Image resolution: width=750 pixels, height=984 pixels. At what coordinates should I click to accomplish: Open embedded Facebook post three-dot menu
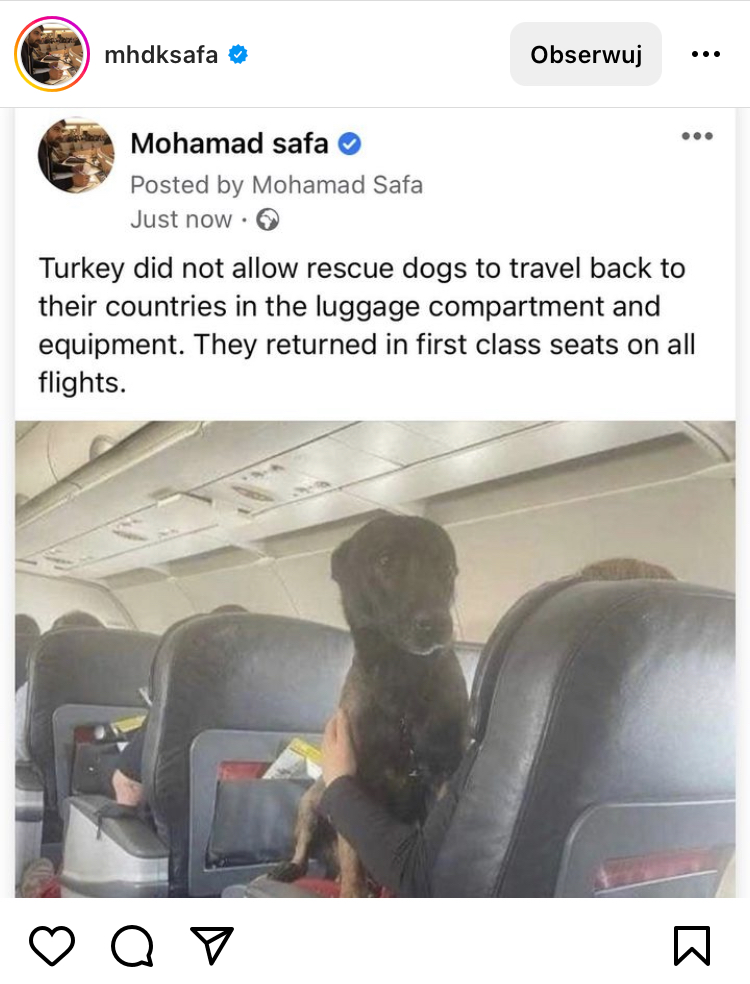(x=697, y=136)
